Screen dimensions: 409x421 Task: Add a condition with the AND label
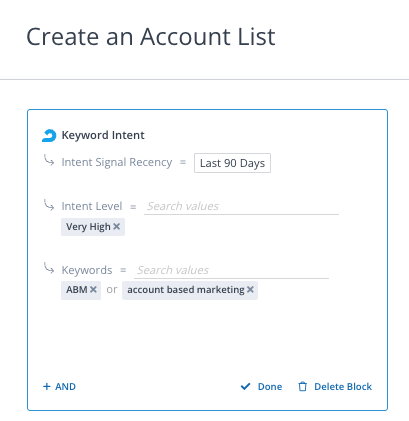coord(65,387)
